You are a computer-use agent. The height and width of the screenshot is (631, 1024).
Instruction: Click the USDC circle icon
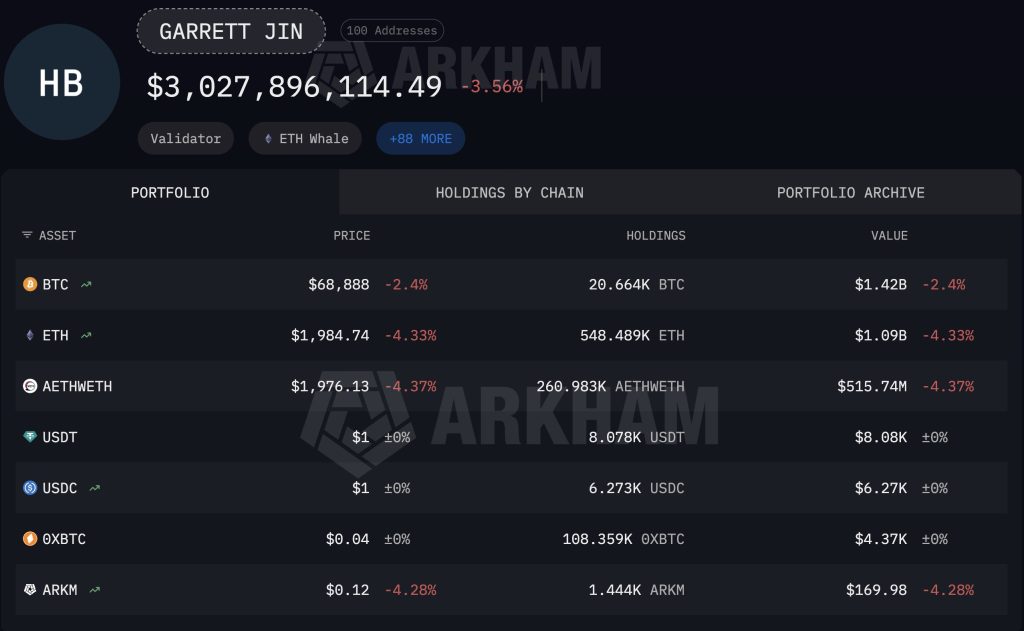pyautogui.click(x=28, y=488)
